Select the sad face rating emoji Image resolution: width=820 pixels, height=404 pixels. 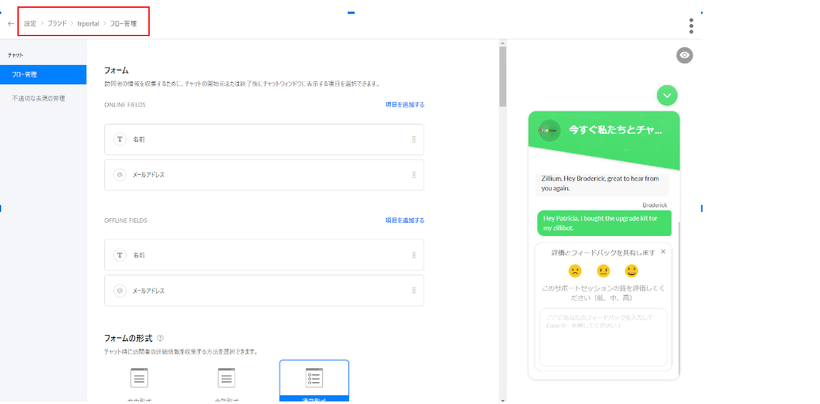575,271
